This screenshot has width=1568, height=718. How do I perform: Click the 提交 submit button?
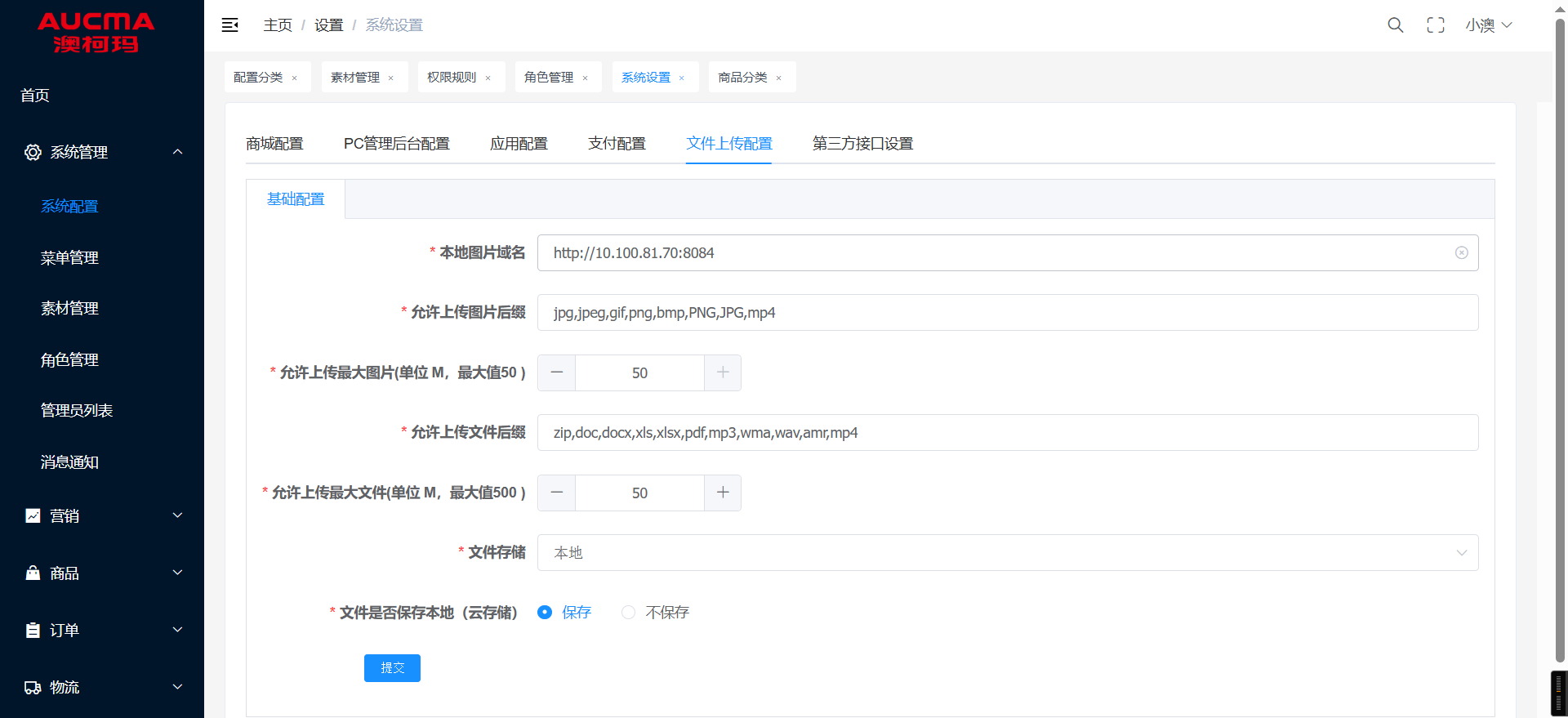(392, 668)
